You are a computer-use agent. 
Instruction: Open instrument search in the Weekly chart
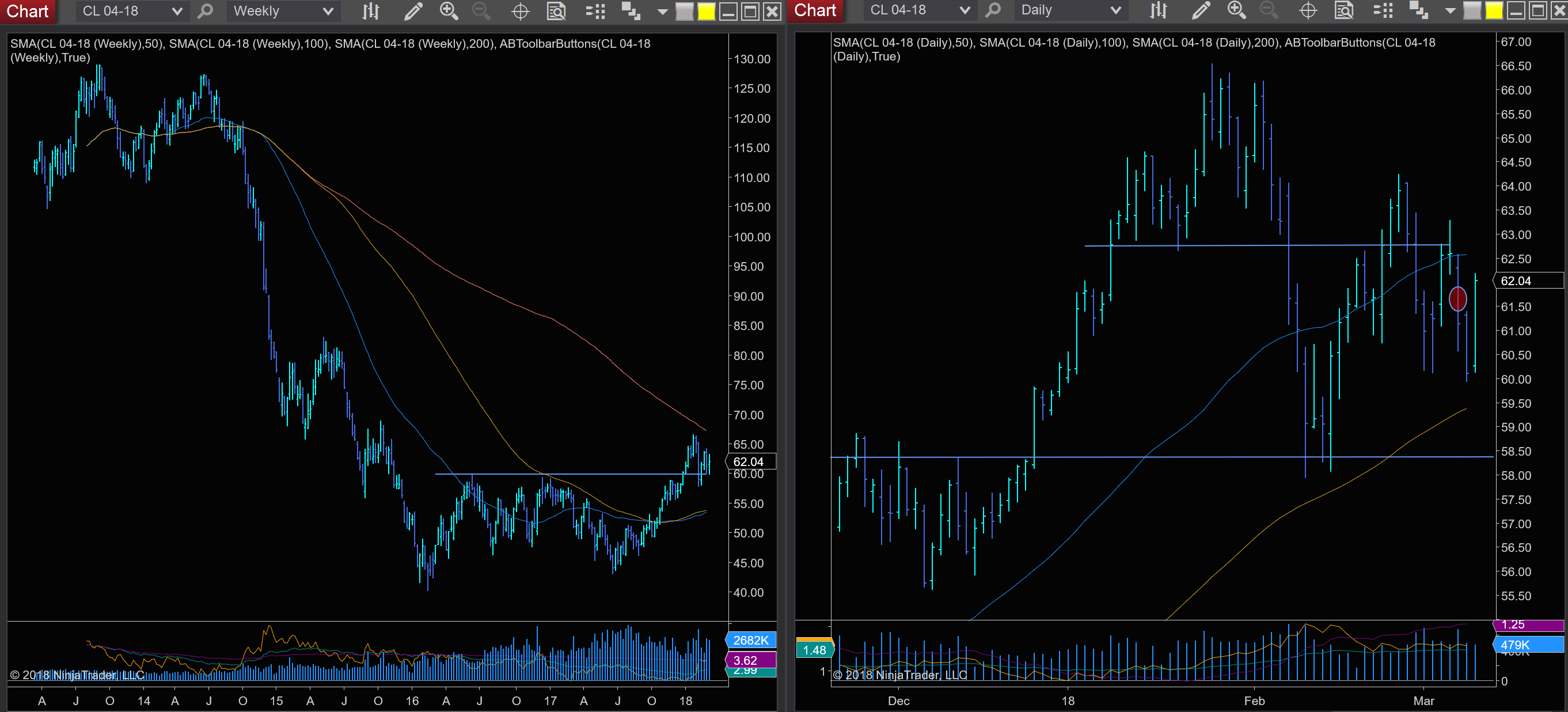[206, 11]
